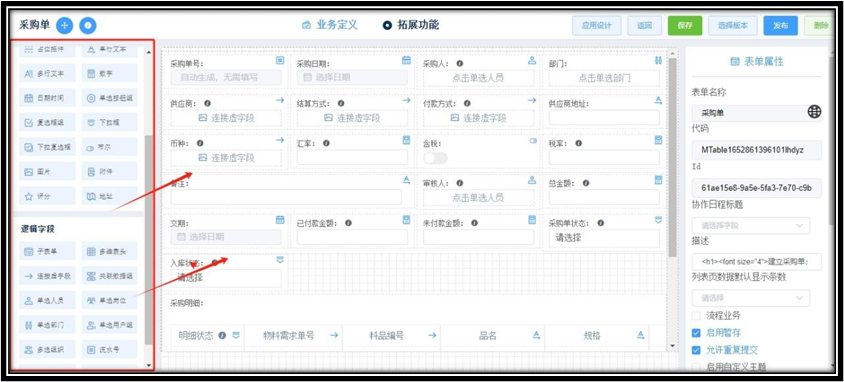Click the 返回 button
844x382 pixels.
pos(645,25)
